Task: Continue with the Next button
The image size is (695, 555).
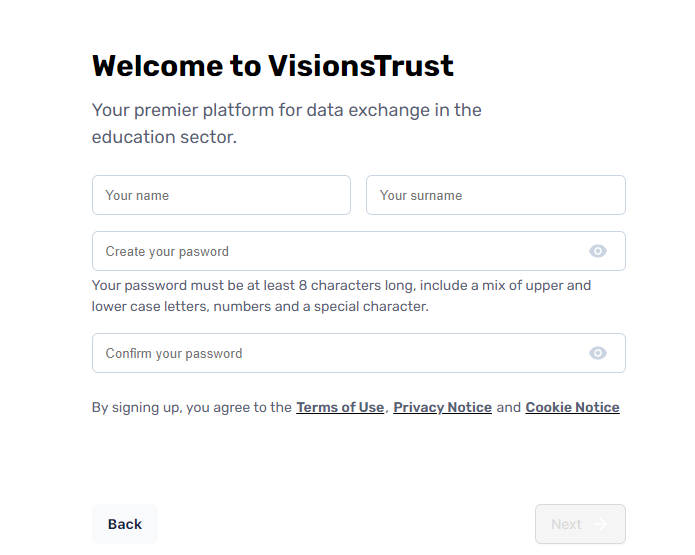Action: click(580, 524)
